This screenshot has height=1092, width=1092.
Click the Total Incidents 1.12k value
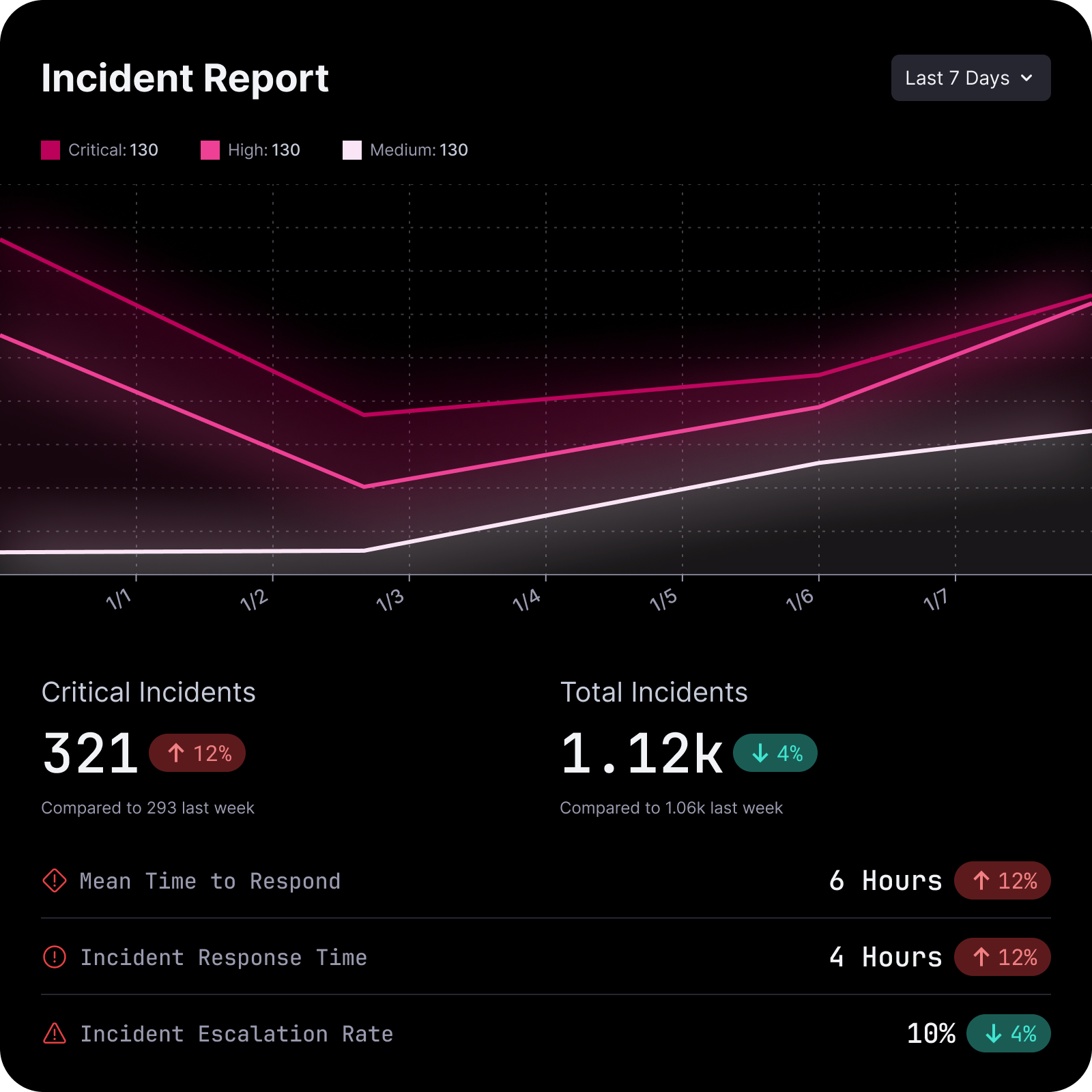click(x=642, y=753)
